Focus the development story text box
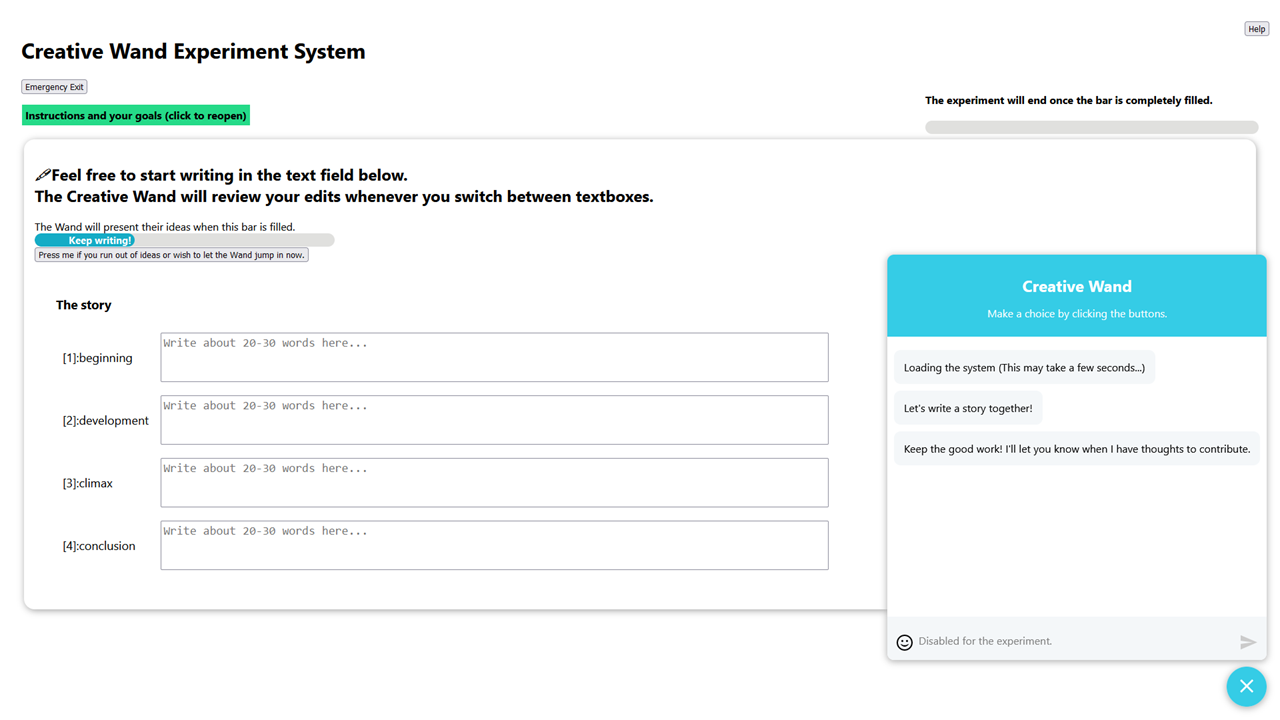The height and width of the screenshot is (720, 1280). (x=494, y=420)
